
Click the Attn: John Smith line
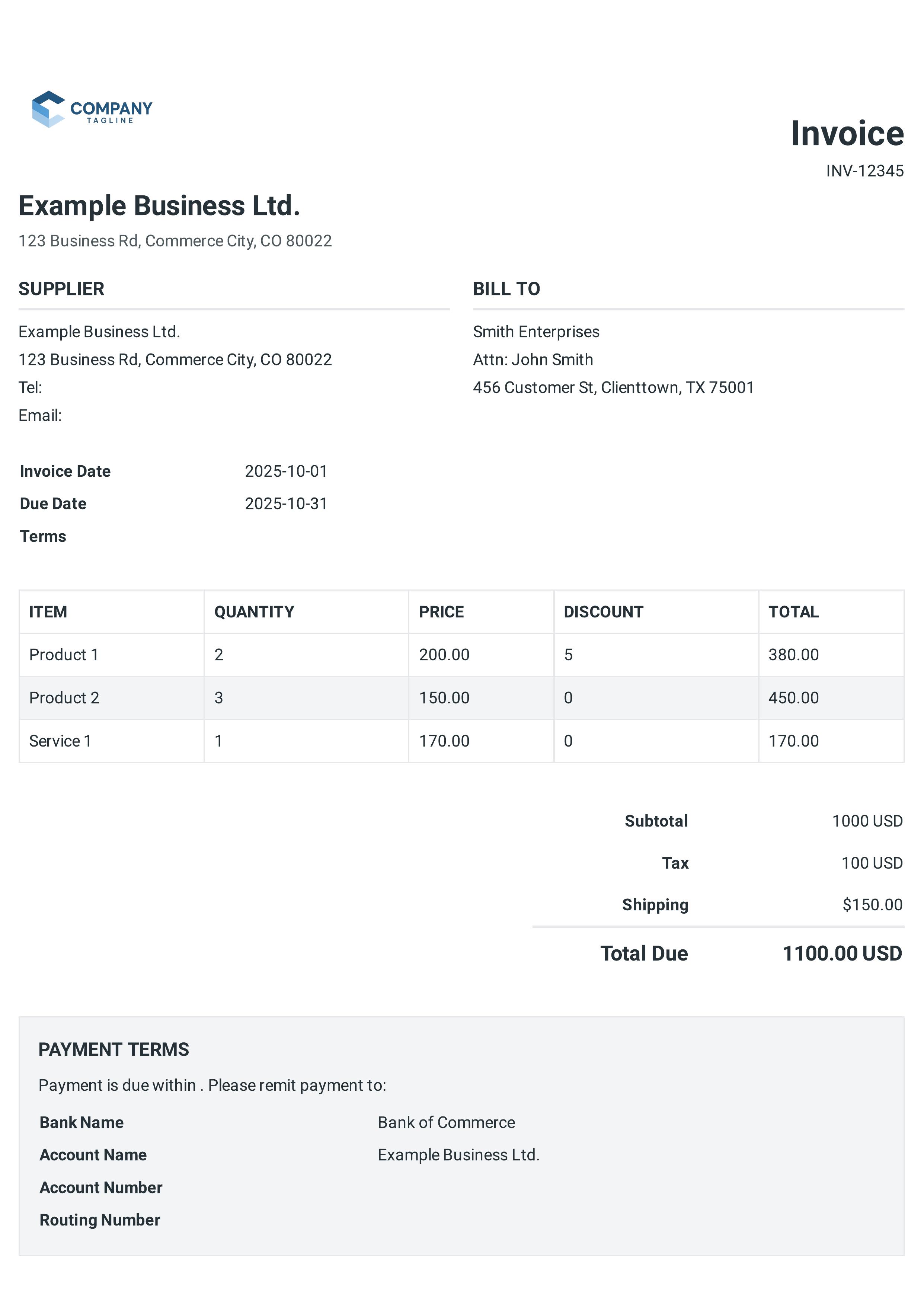[x=533, y=360]
